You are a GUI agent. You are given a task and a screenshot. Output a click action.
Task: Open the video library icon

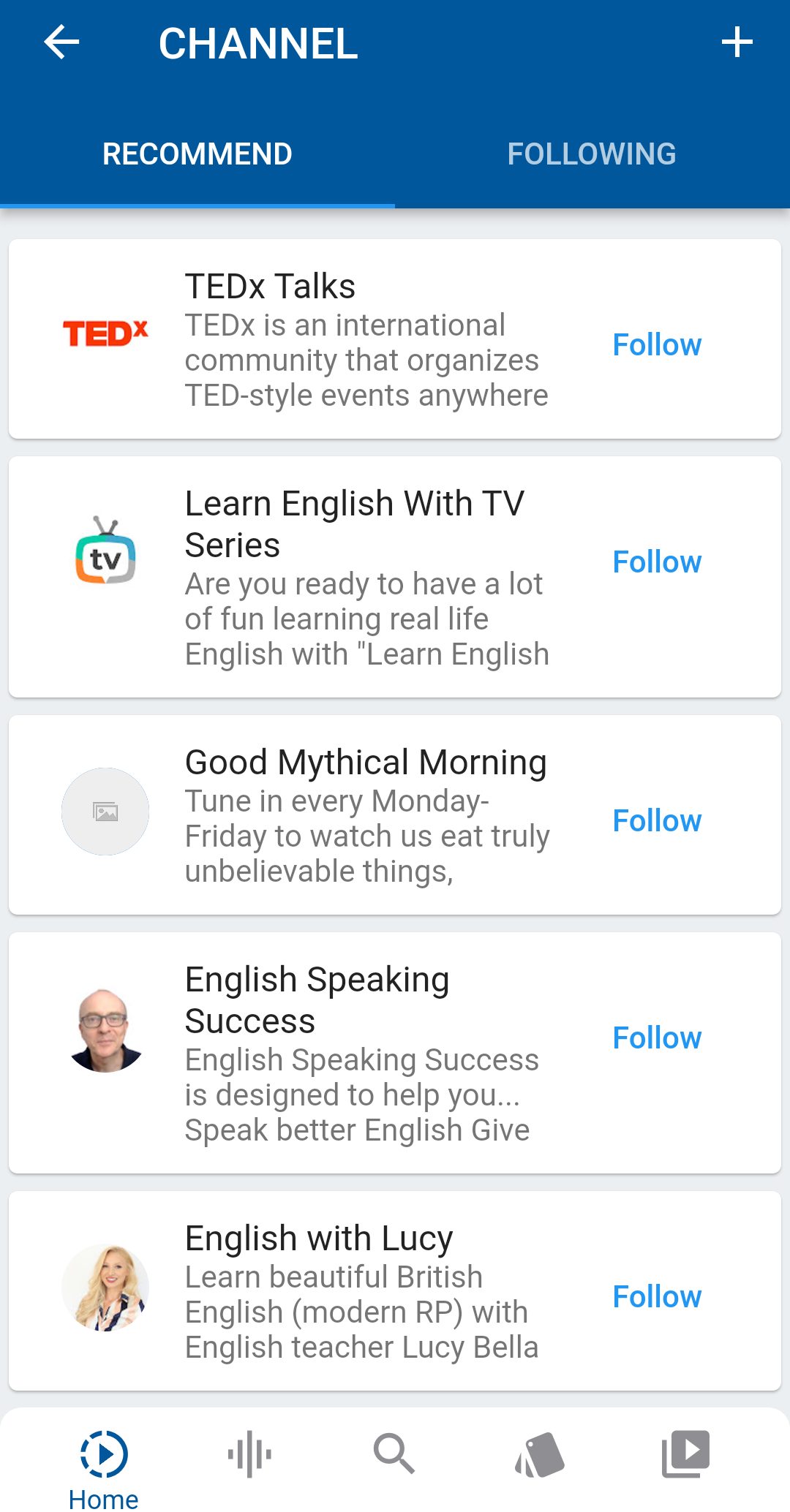tap(685, 1454)
